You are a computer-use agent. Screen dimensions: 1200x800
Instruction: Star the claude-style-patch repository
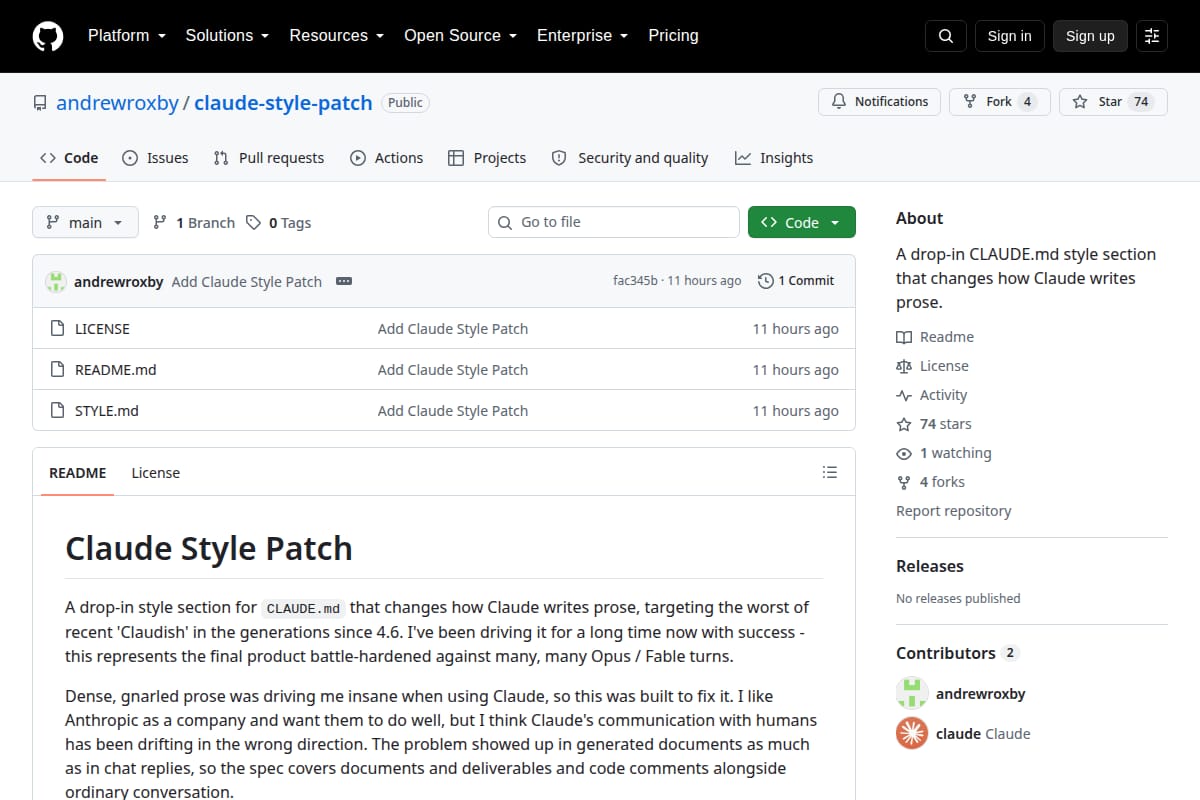1113,102
